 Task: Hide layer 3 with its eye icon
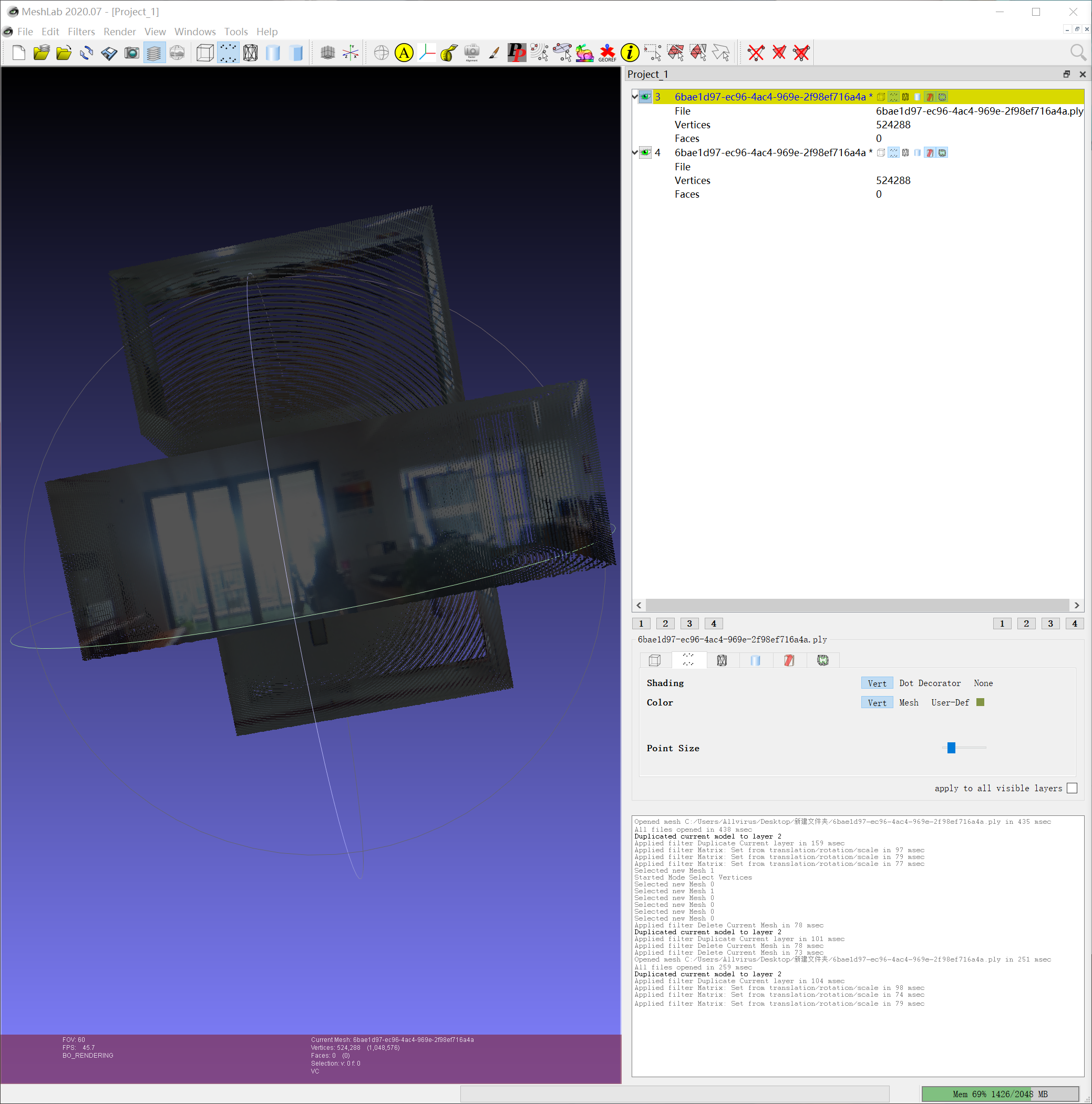[x=645, y=97]
